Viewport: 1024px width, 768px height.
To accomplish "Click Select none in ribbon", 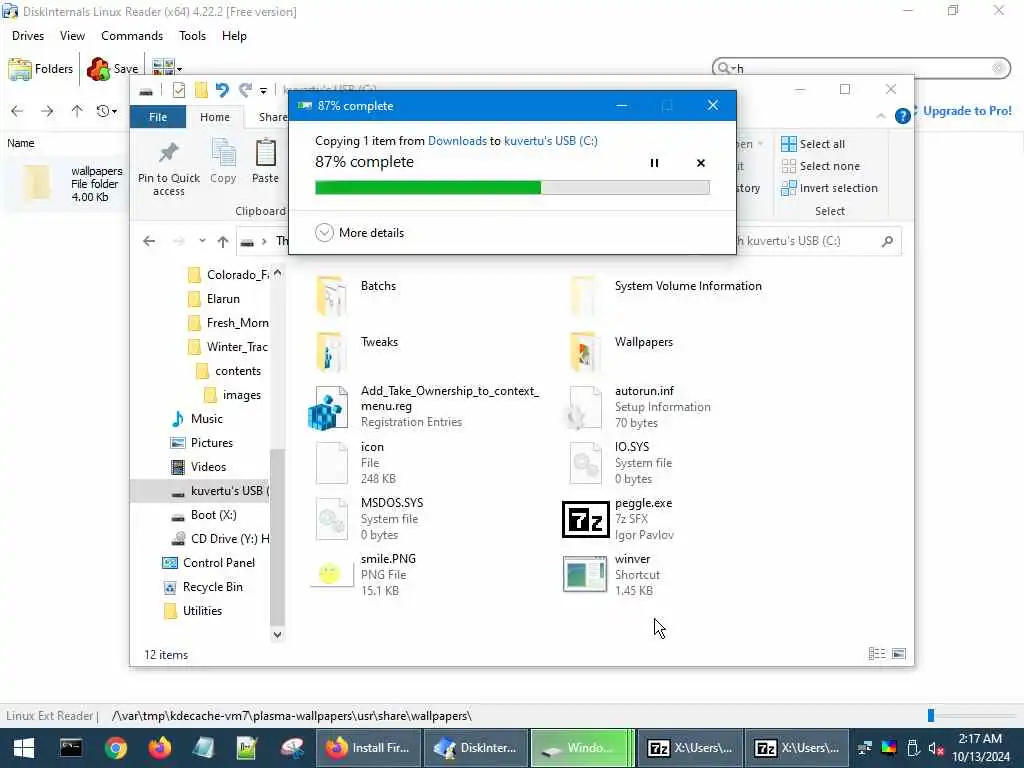I will pos(820,166).
